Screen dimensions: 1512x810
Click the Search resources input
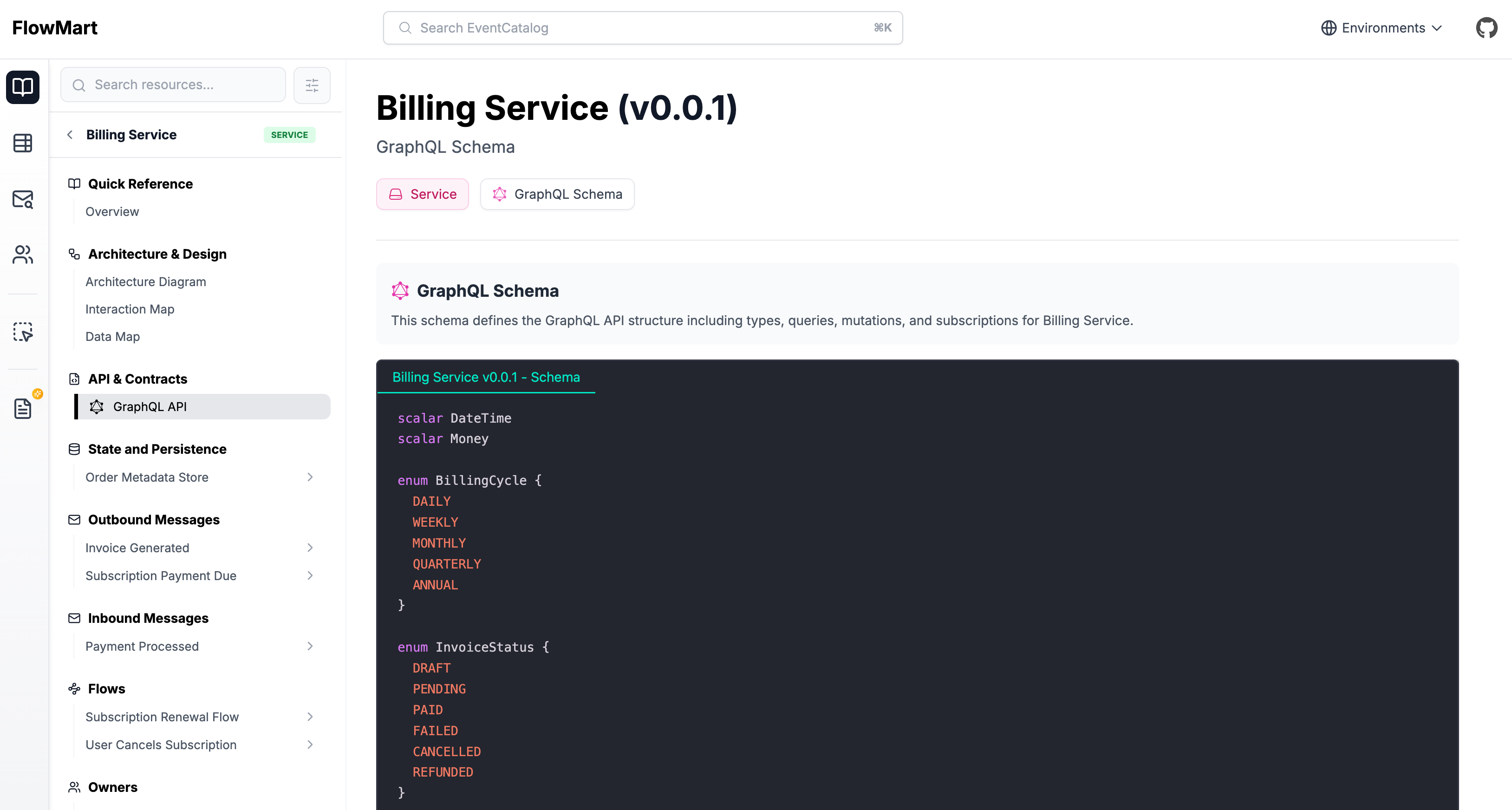pos(173,85)
